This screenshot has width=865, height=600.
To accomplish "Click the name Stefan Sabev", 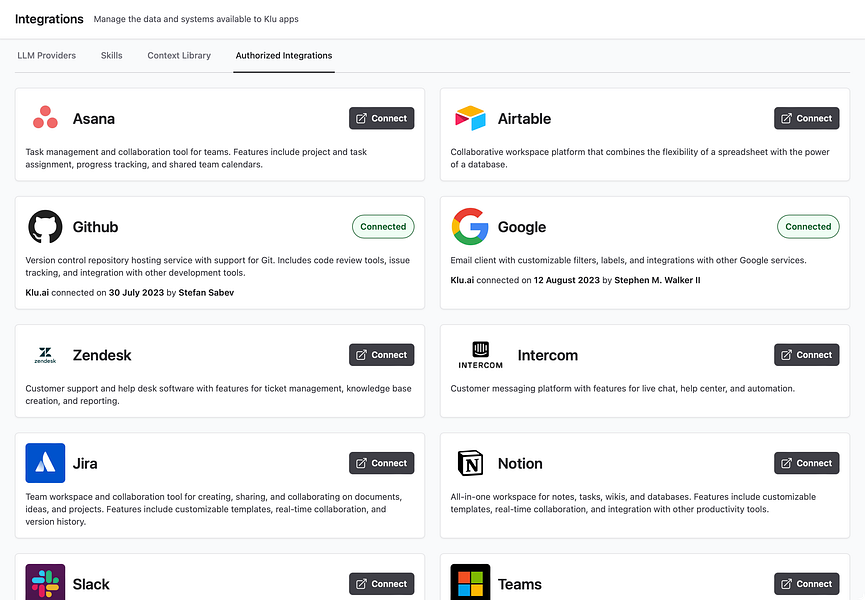I will pyautogui.click(x=206, y=293).
